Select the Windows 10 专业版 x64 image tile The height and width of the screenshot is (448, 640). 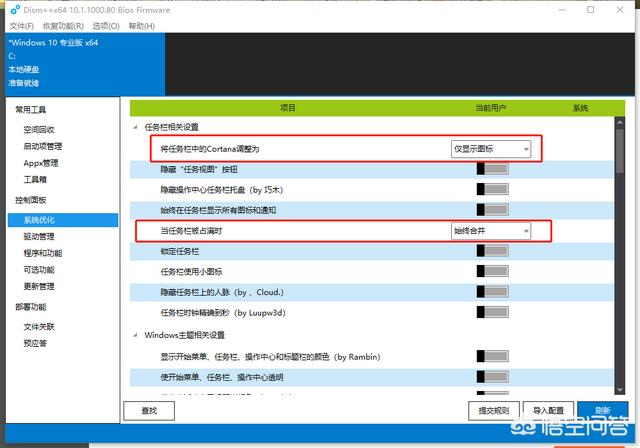[x=85, y=64]
